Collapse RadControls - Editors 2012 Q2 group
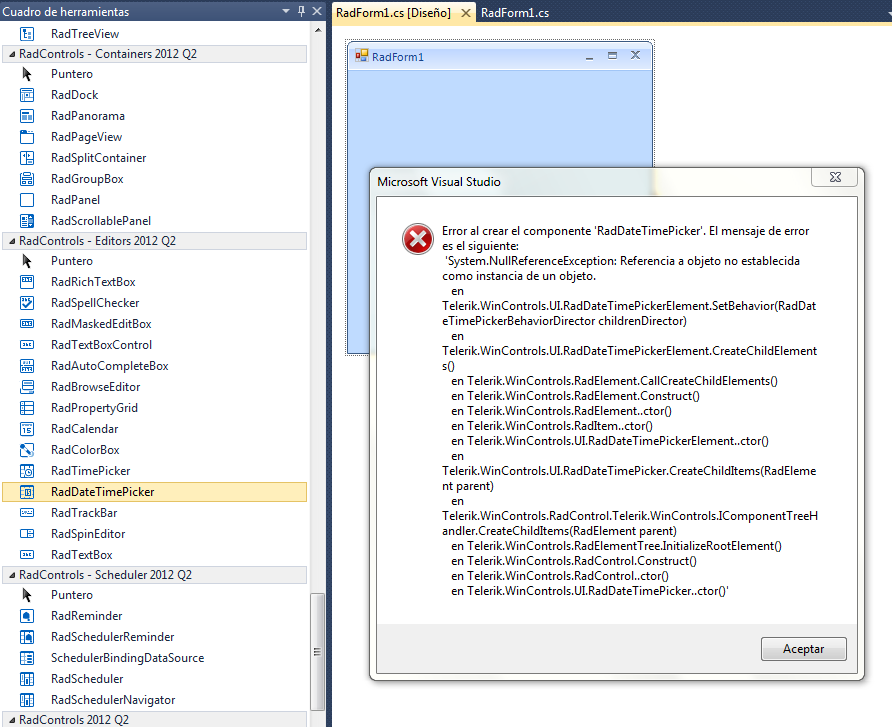 [12, 241]
